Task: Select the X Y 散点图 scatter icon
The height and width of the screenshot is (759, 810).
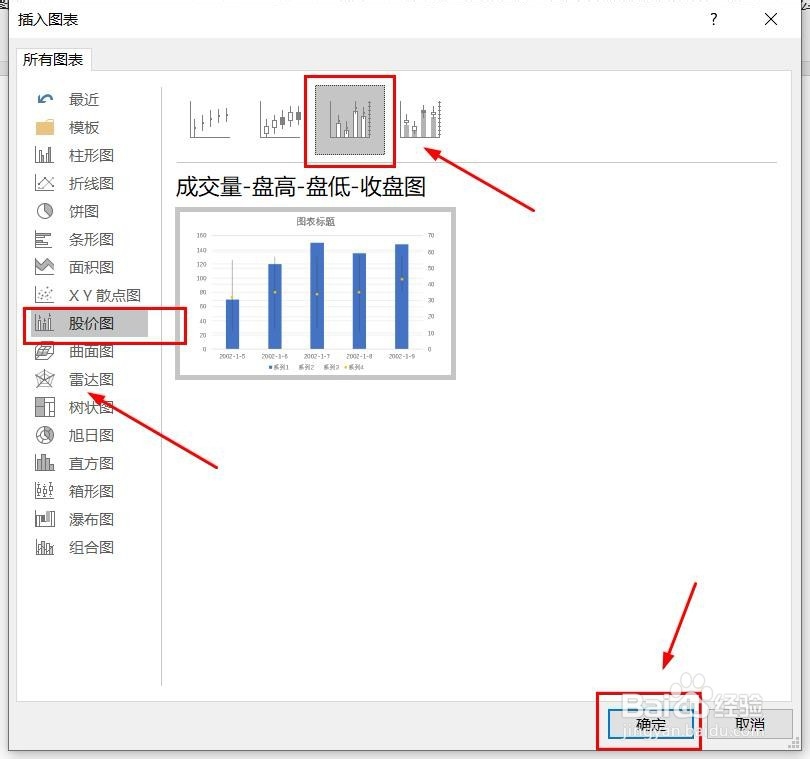Action: point(44,295)
